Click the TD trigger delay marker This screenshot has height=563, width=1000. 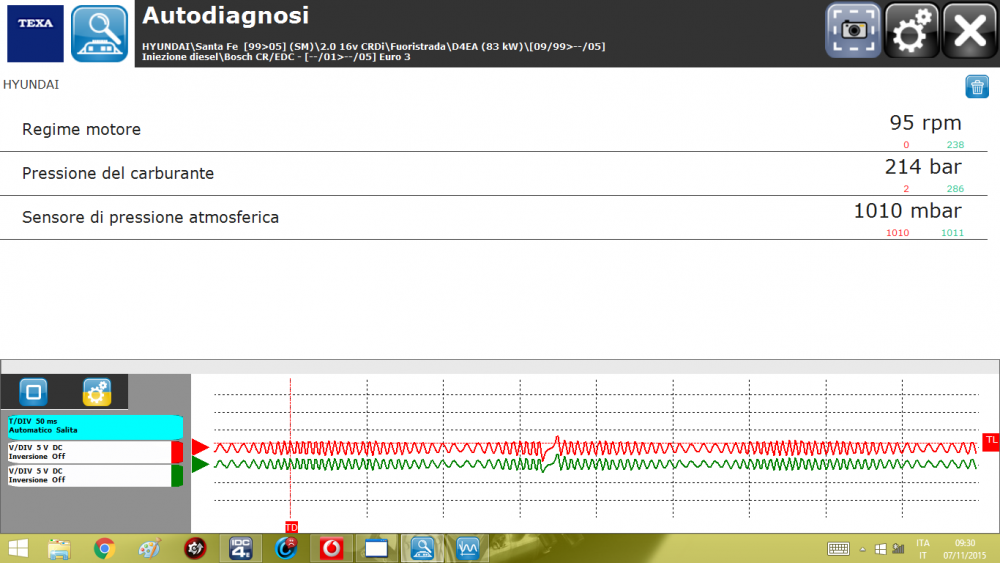(x=291, y=527)
